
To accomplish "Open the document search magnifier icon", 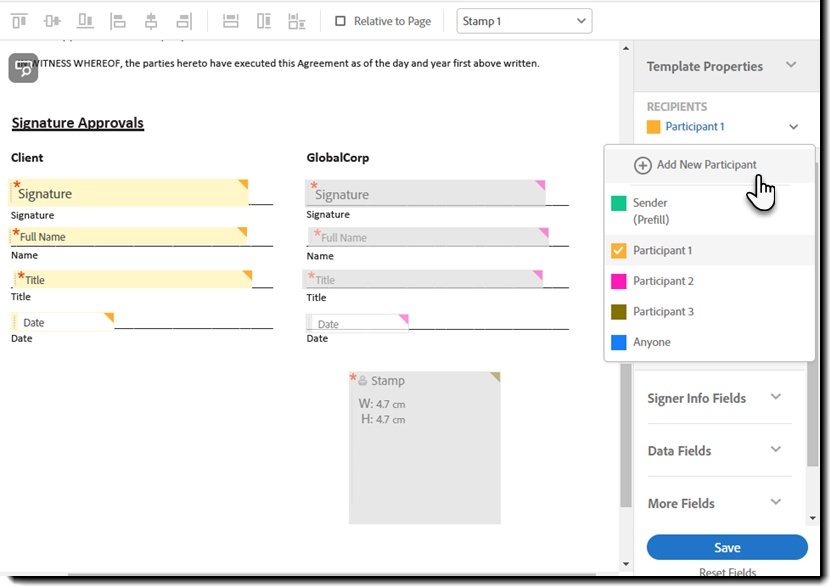I will (23, 68).
